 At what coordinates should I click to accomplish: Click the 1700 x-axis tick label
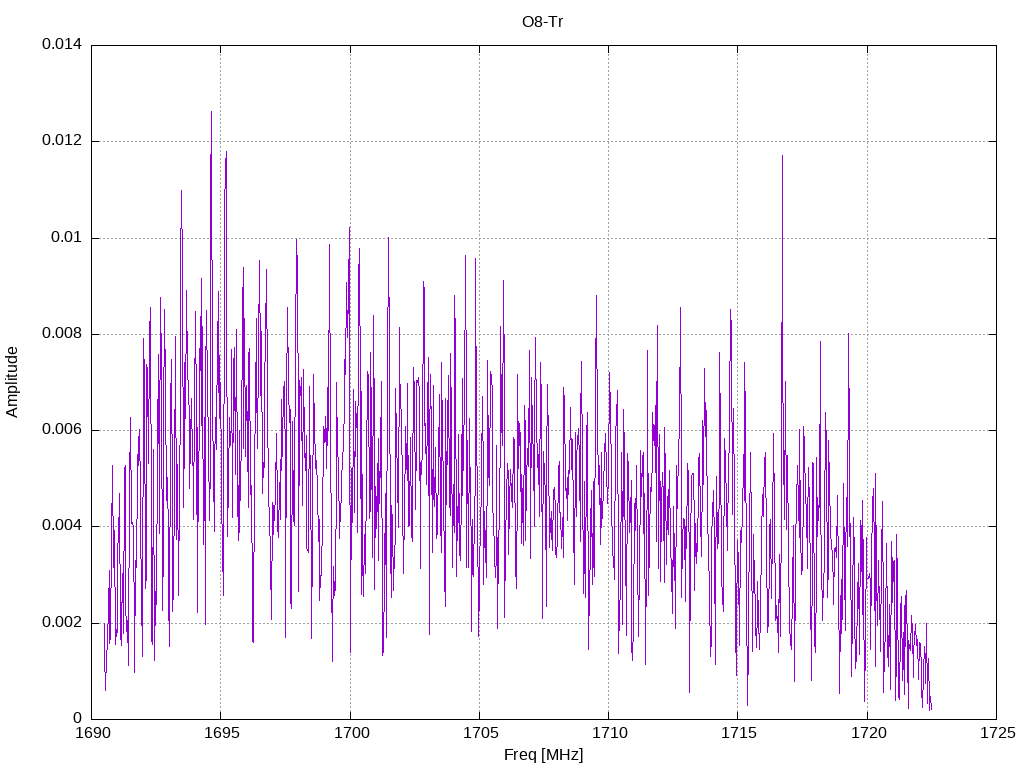[x=351, y=733]
